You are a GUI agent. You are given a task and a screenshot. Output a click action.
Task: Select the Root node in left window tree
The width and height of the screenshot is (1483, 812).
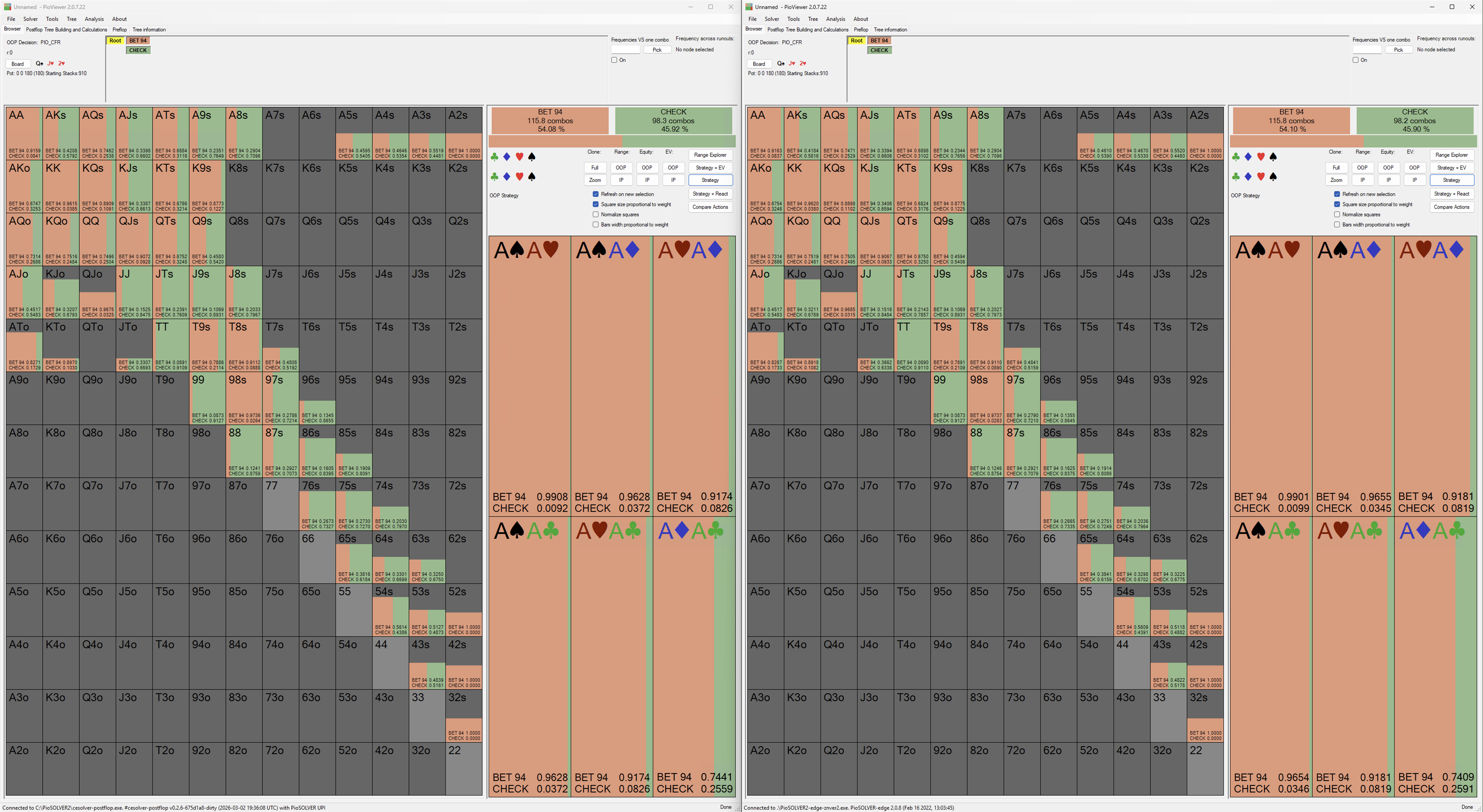(115, 41)
